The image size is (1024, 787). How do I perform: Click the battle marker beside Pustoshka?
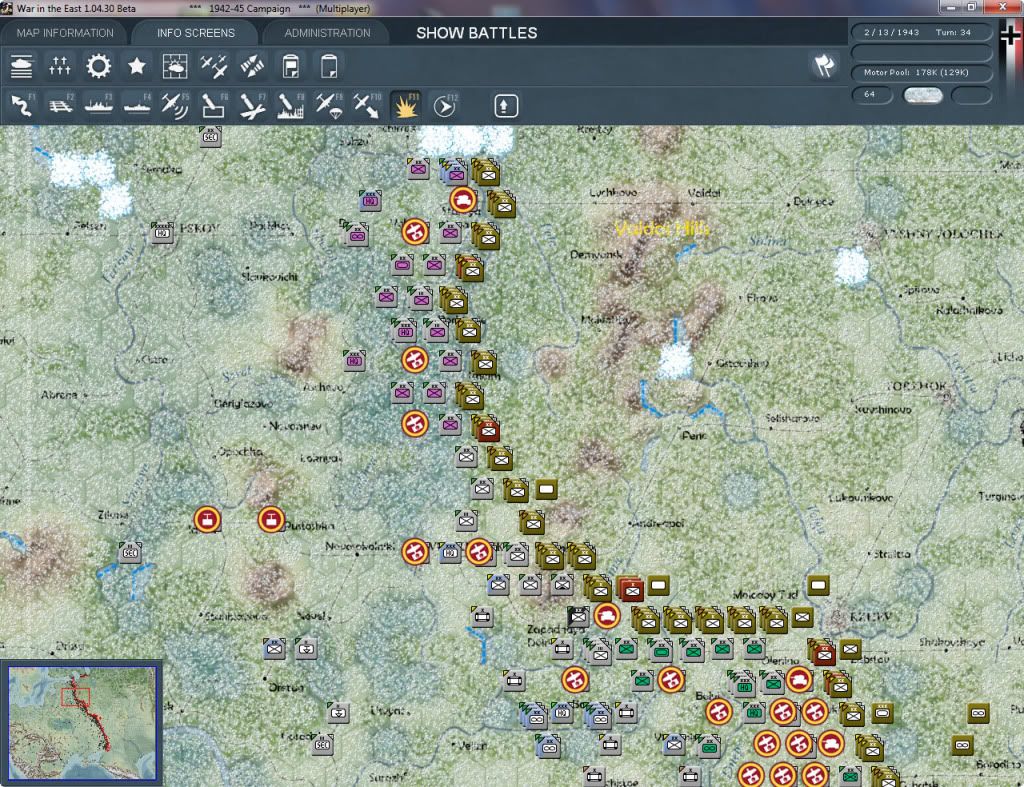270,520
